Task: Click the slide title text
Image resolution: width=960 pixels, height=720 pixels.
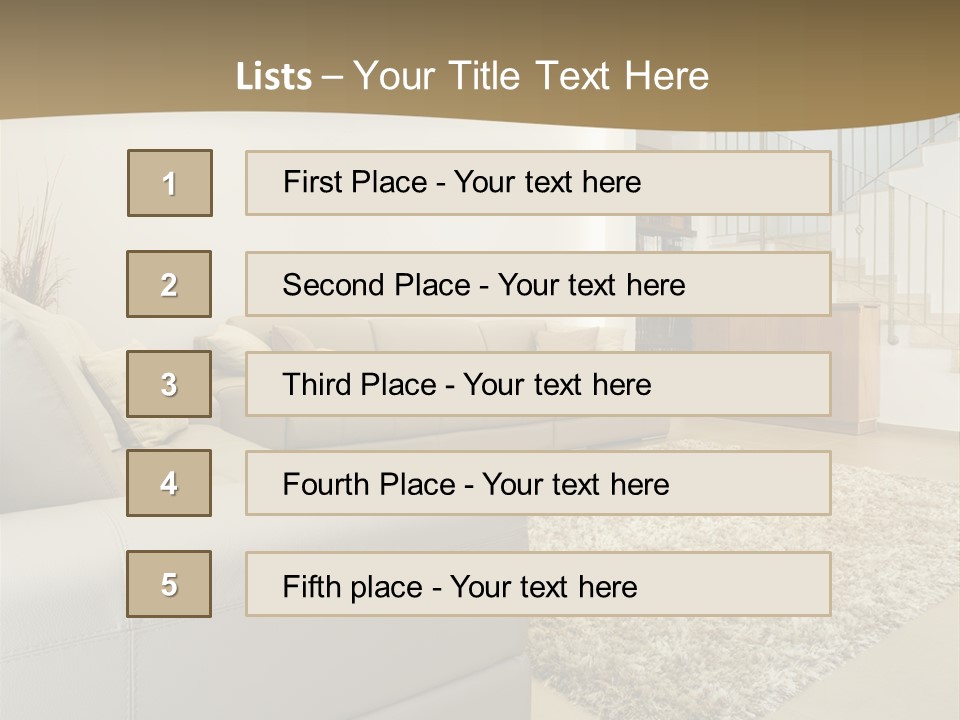Action: click(x=472, y=76)
